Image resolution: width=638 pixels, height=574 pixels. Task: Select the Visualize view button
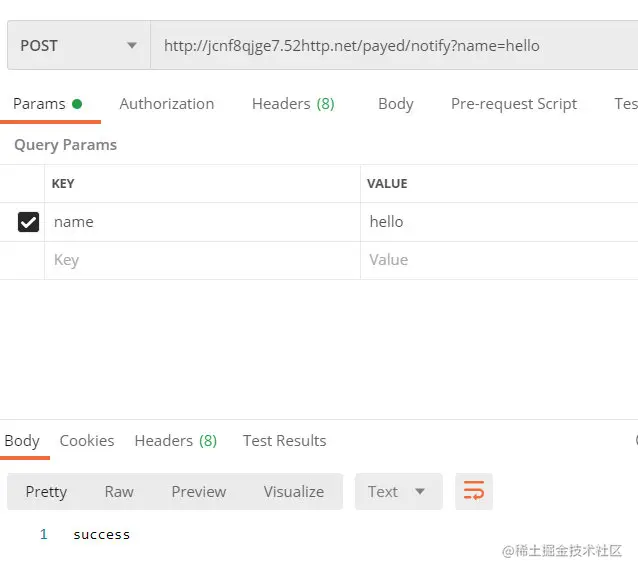pos(294,492)
